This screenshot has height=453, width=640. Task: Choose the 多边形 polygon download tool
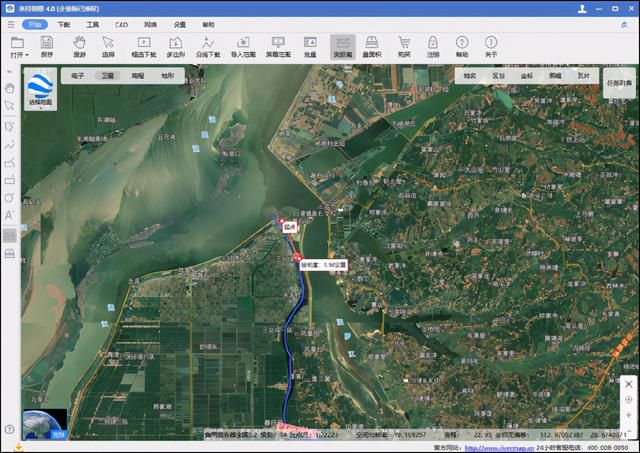coord(176,46)
